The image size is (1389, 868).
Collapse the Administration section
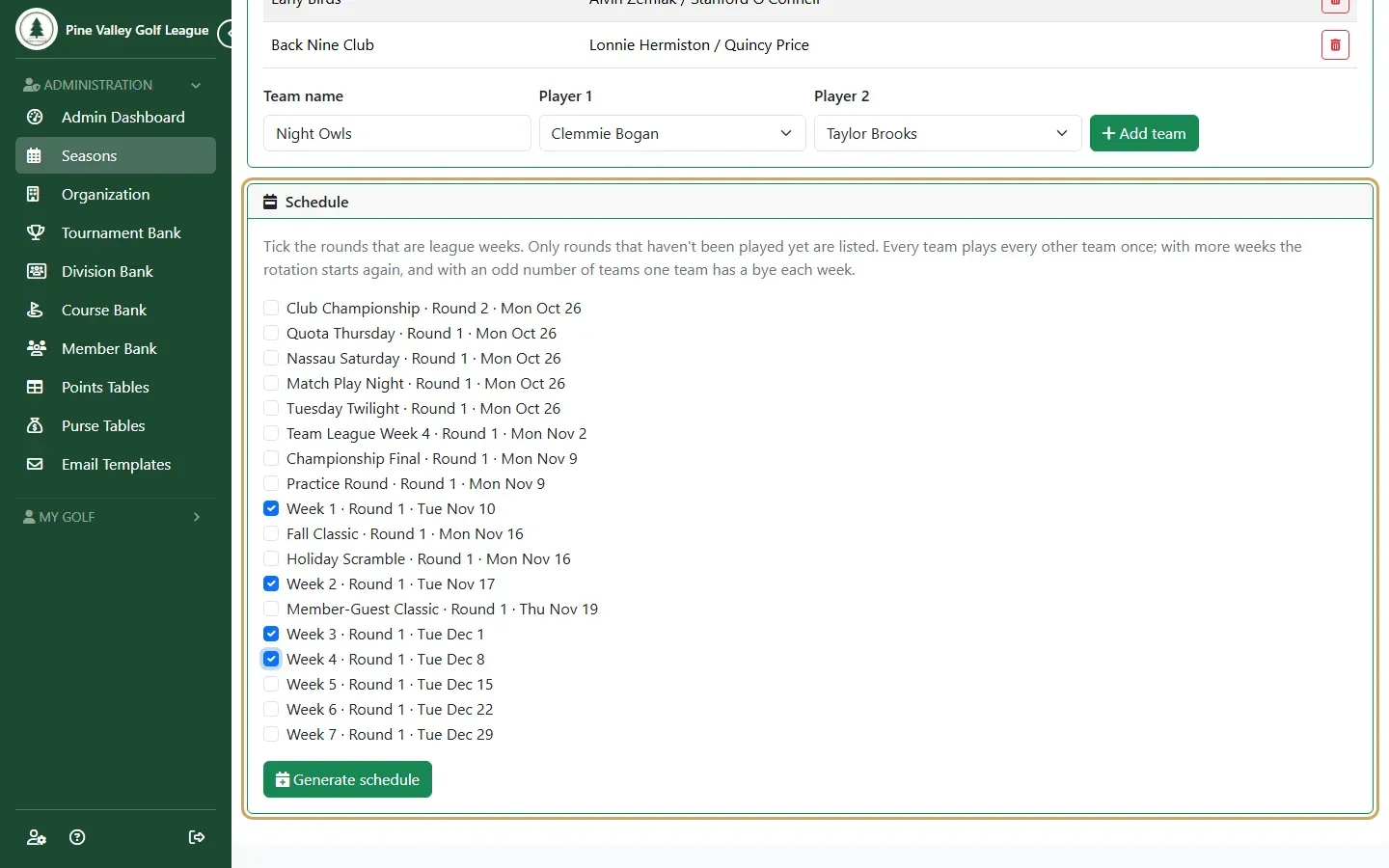point(116,85)
